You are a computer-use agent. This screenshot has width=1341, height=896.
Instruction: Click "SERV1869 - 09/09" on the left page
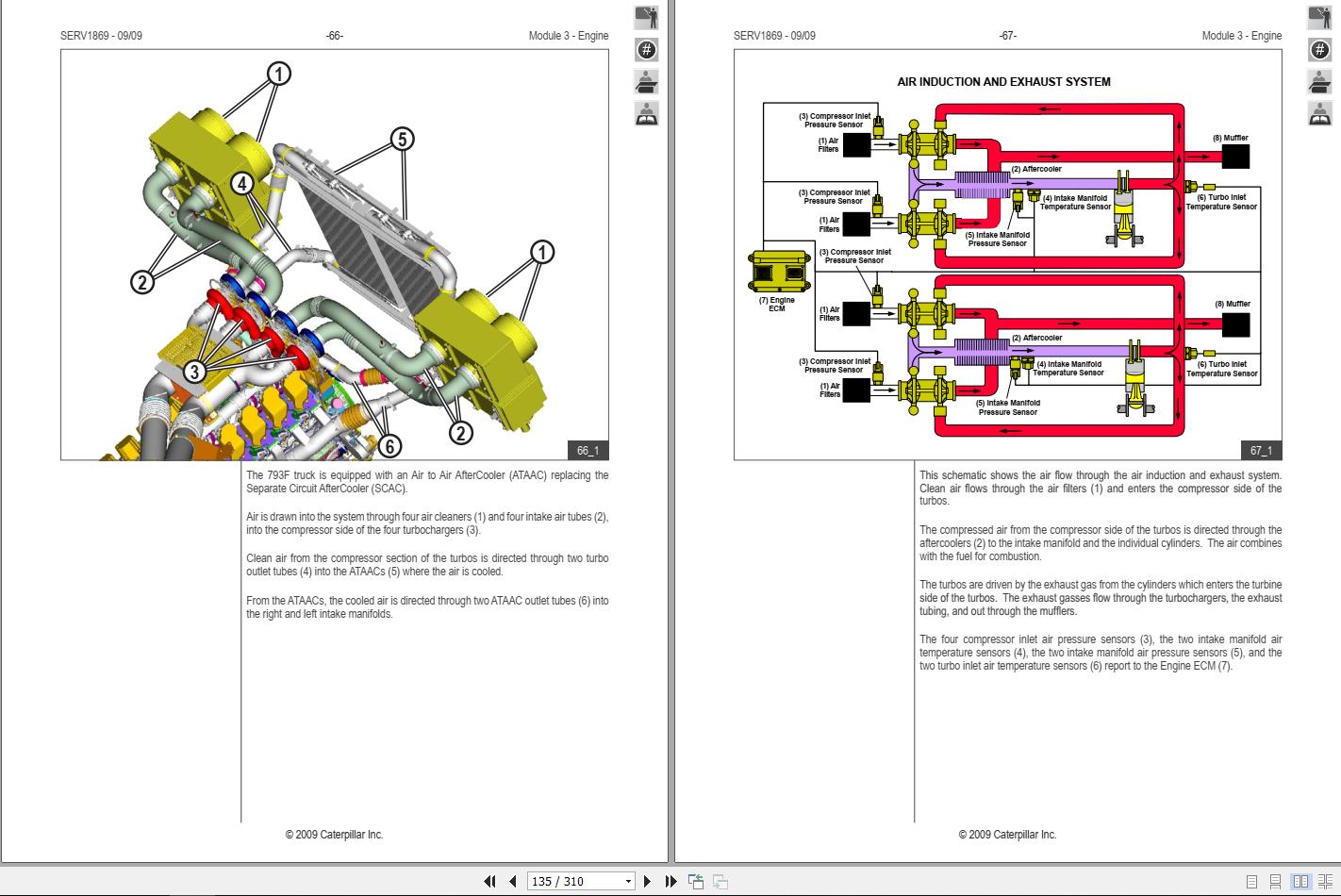[x=101, y=36]
